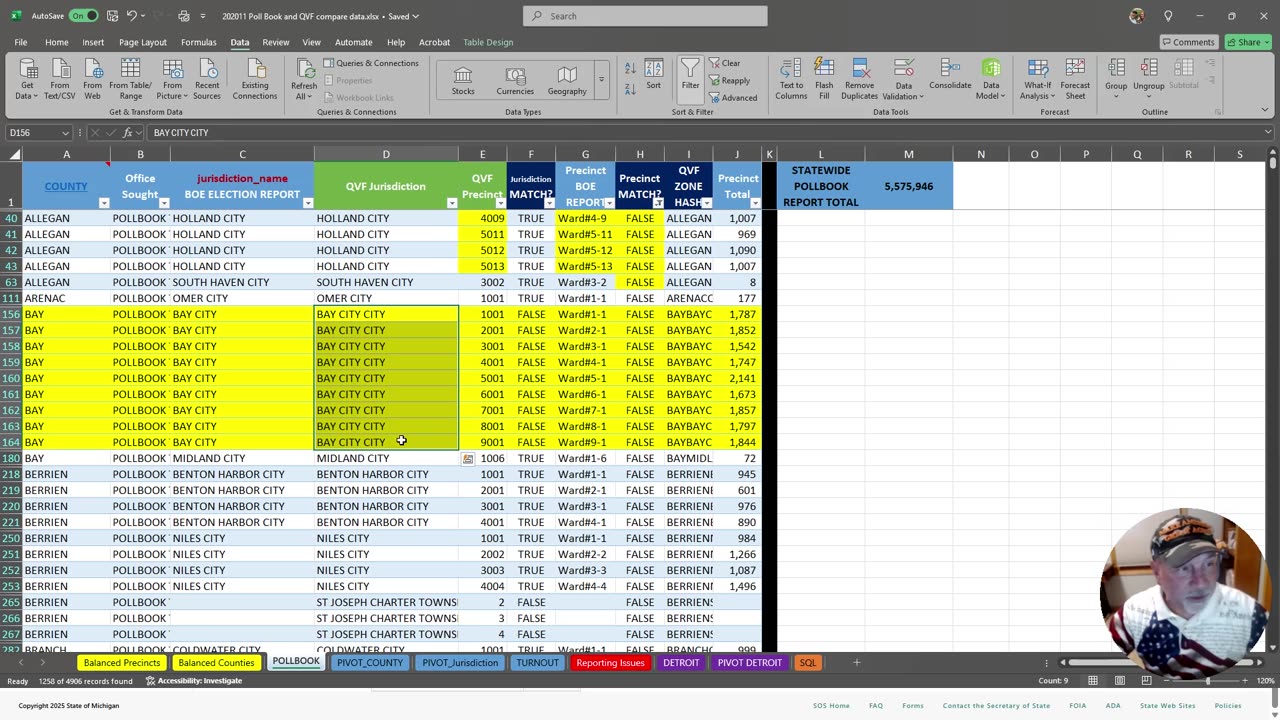Switch to the Formulas ribbon tab

198,42
